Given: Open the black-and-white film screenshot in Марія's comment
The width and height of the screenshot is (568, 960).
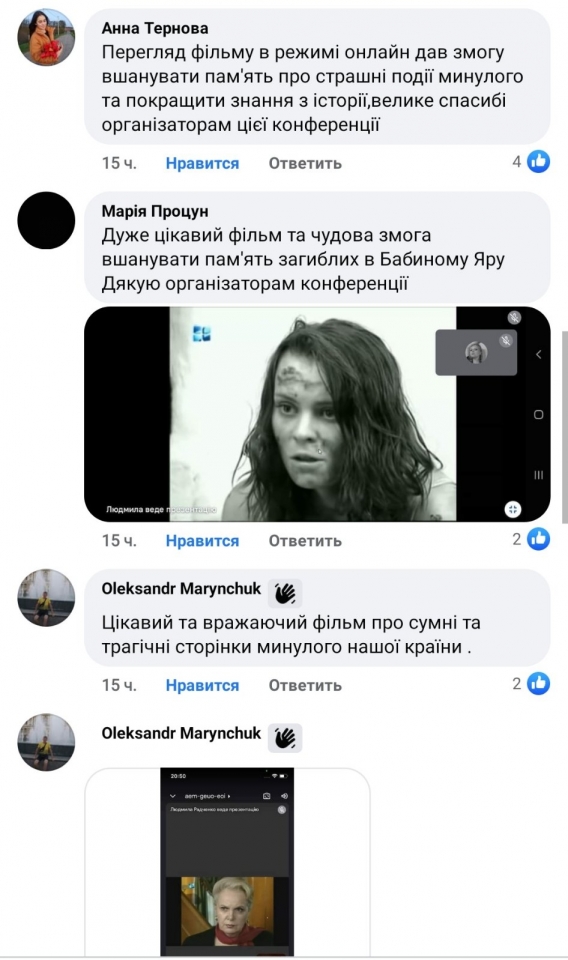Looking at the screenshot, I should [x=317, y=414].
